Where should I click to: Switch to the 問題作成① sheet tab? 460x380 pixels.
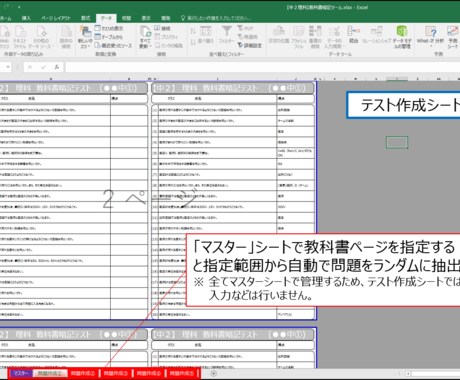coord(50,373)
